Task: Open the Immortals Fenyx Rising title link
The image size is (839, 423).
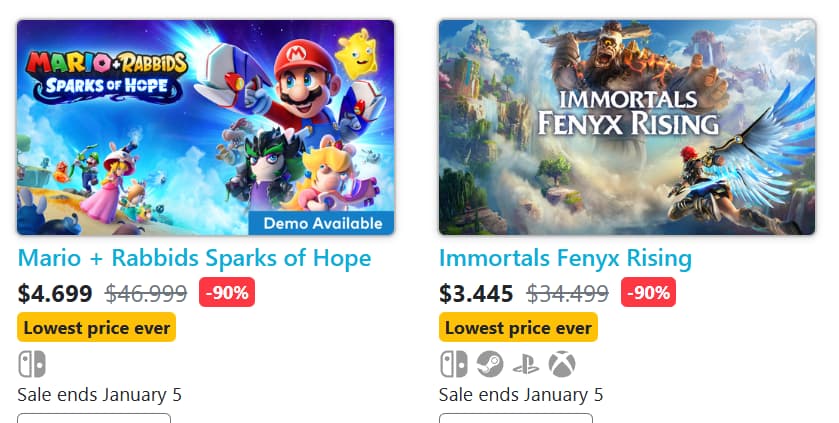Action: coord(565,258)
